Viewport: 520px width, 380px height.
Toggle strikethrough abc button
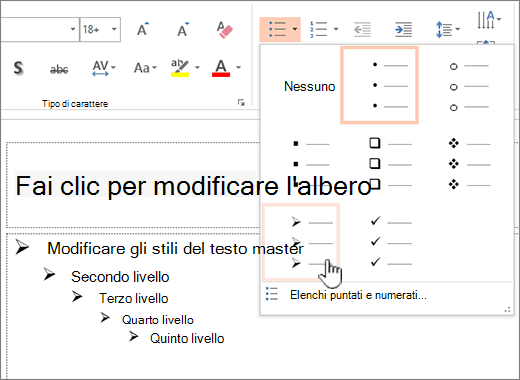tap(59, 69)
